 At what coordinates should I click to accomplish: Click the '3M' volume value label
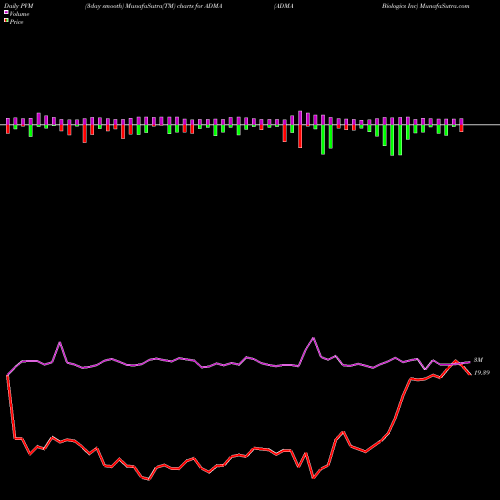(478, 360)
